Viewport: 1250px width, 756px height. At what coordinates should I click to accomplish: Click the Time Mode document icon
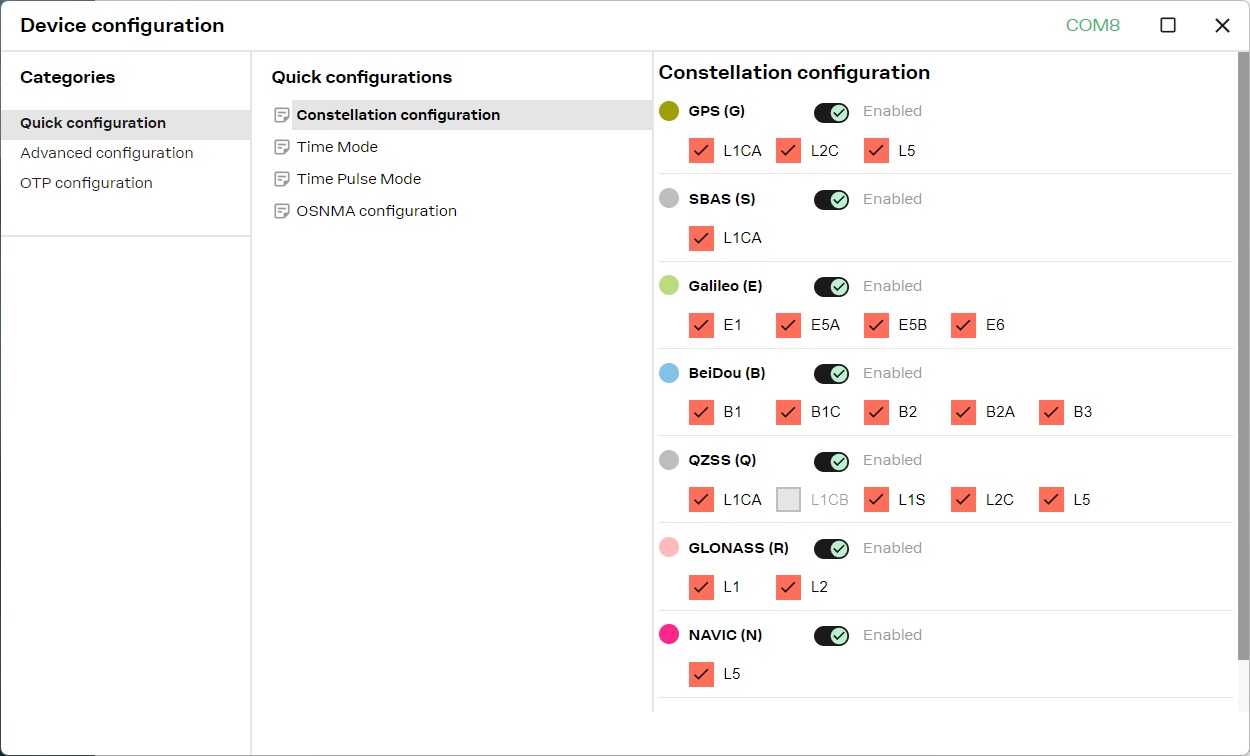(x=282, y=147)
